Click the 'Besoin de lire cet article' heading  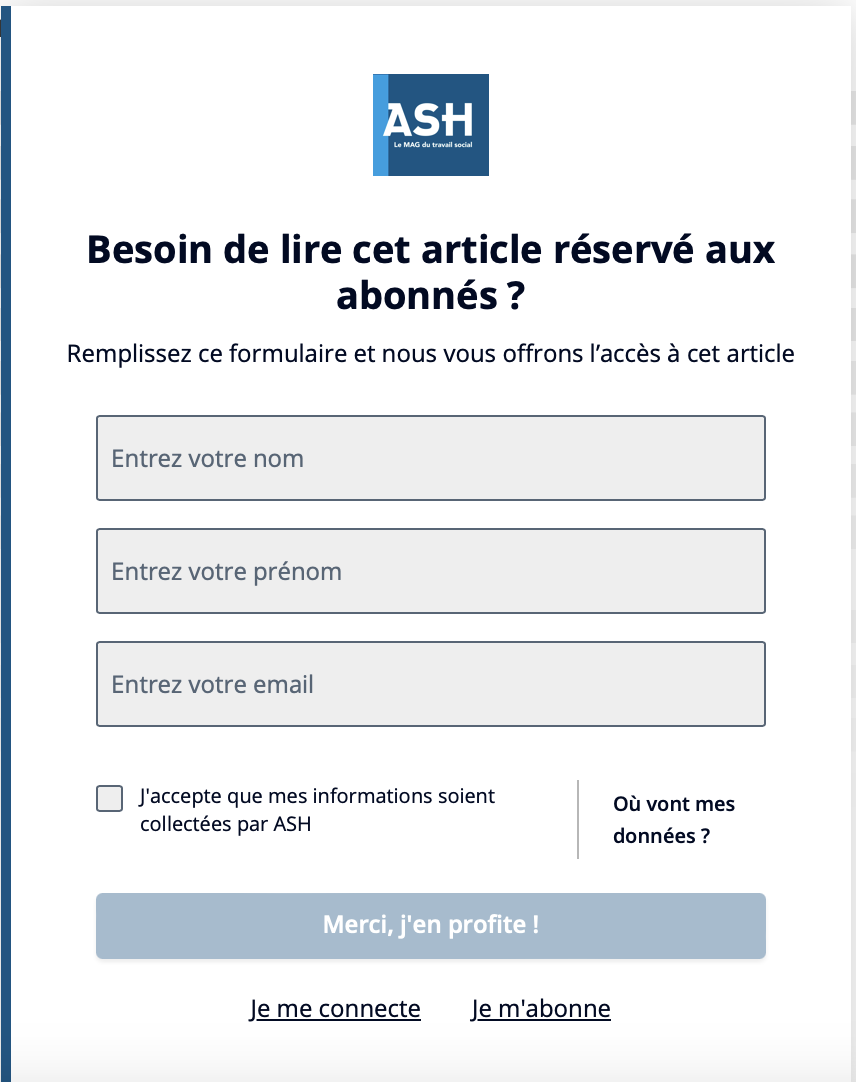(x=431, y=249)
